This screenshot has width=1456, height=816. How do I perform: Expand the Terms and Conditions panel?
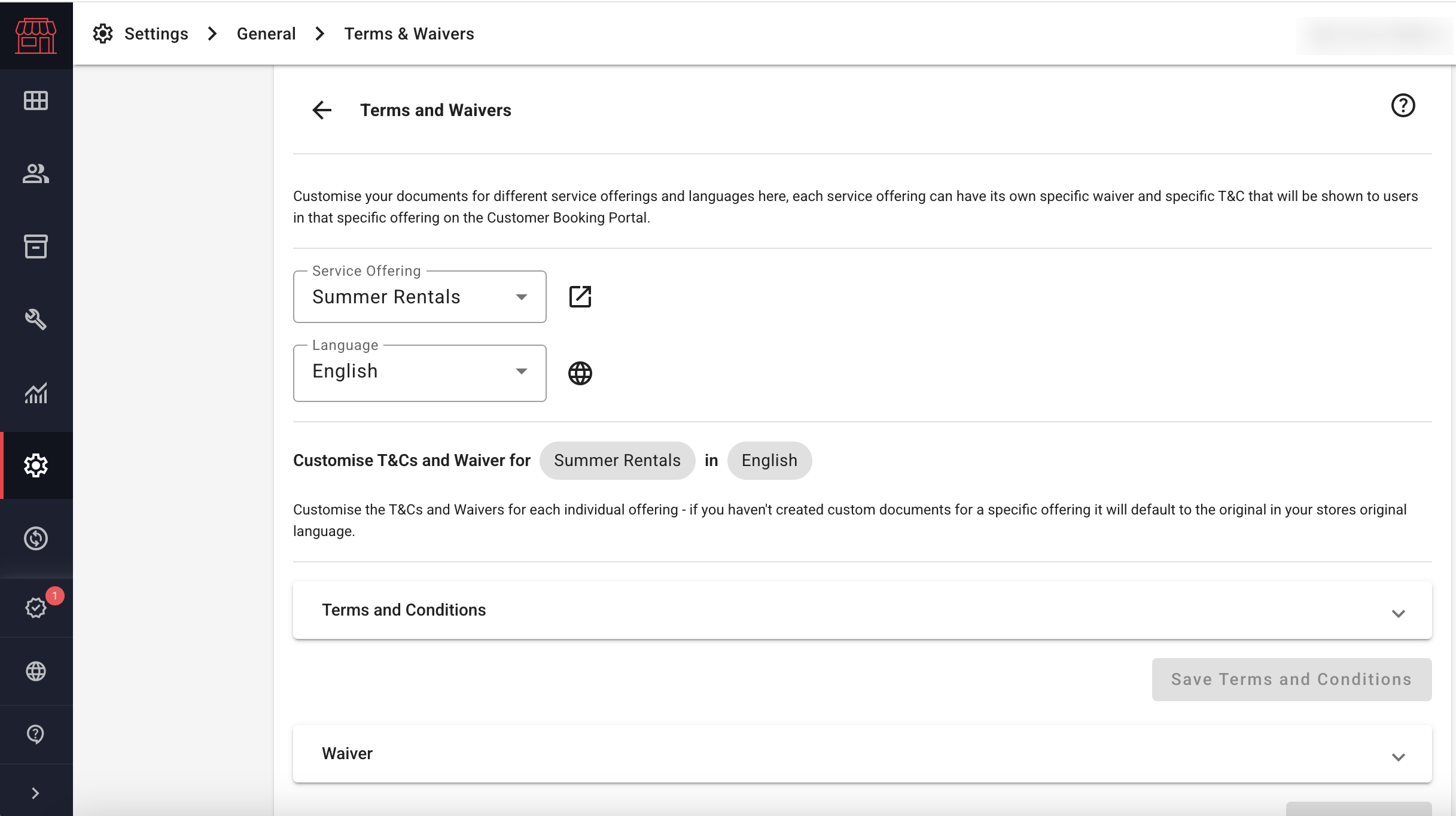862,610
